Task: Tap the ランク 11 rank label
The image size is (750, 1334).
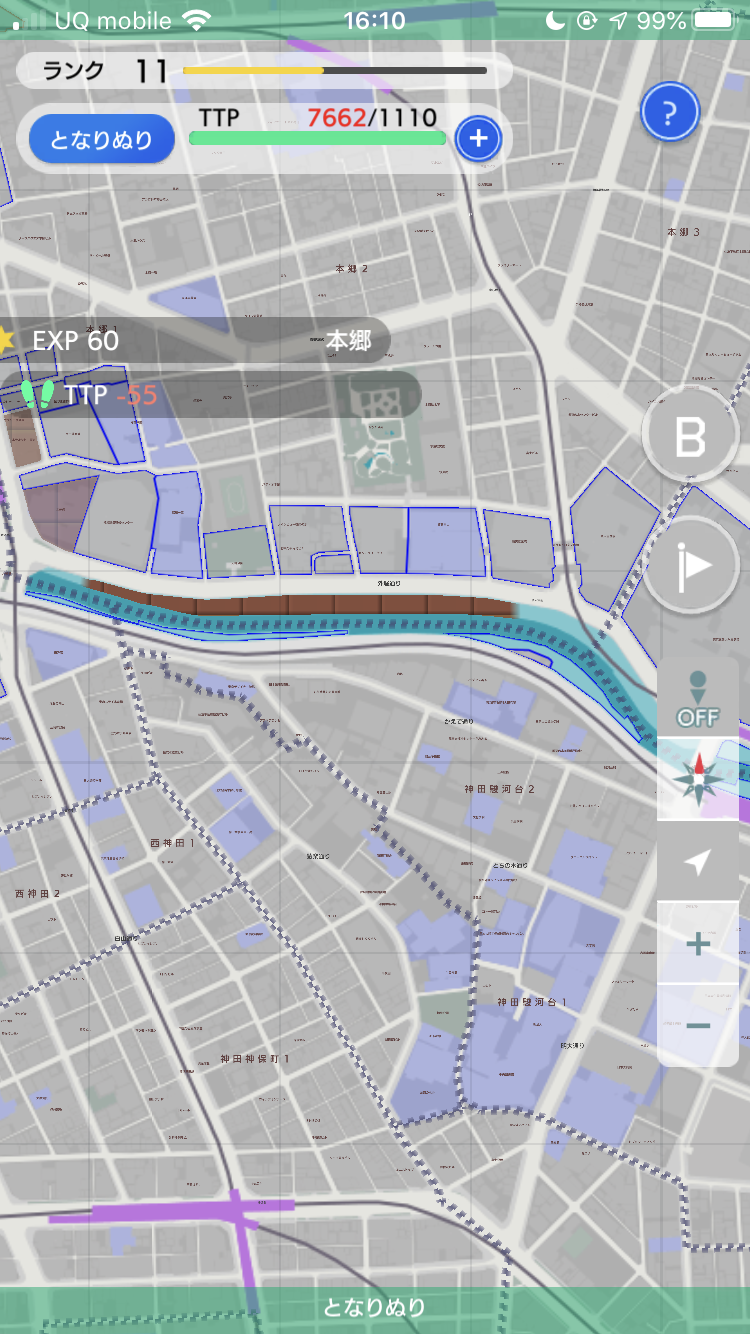Action: (105, 71)
